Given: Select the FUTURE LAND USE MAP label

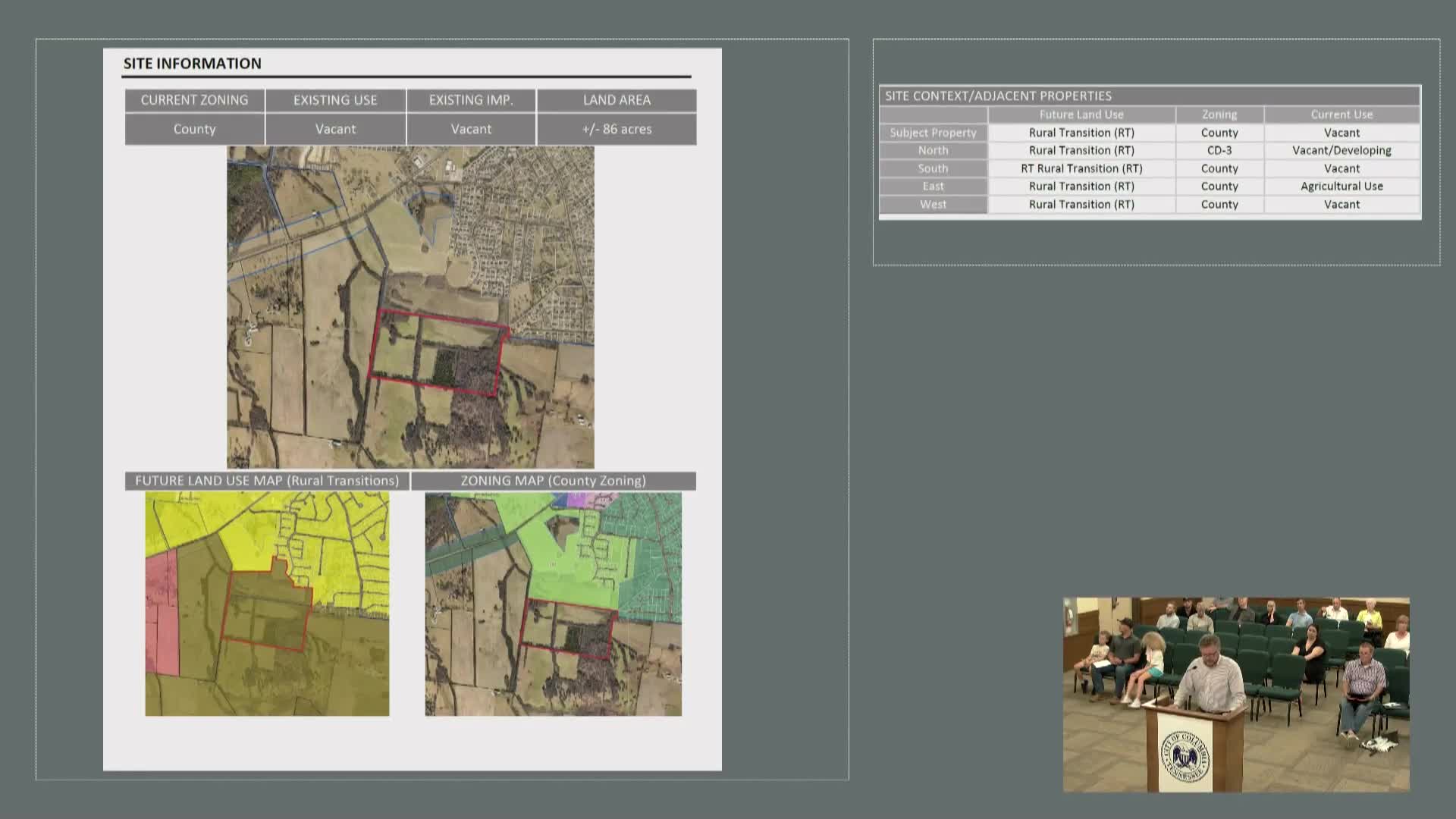Looking at the screenshot, I should click(267, 481).
